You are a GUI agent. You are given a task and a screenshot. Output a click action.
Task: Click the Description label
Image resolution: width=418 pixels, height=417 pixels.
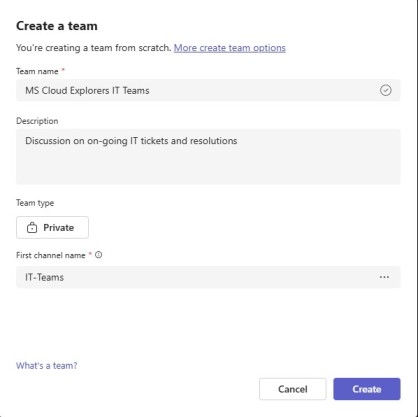(37, 121)
